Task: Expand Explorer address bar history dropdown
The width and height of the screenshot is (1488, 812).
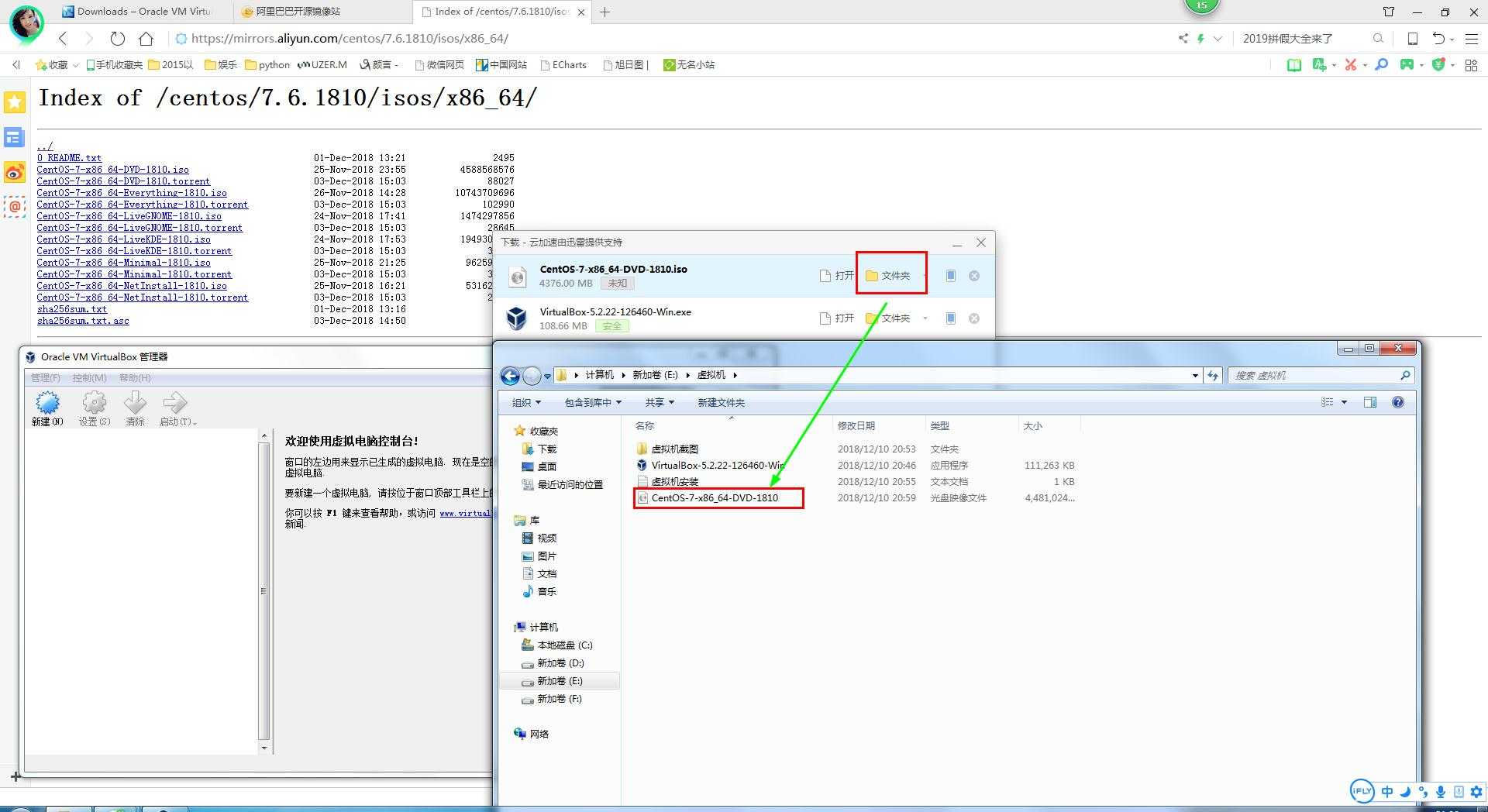Action: (x=1195, y=376)
